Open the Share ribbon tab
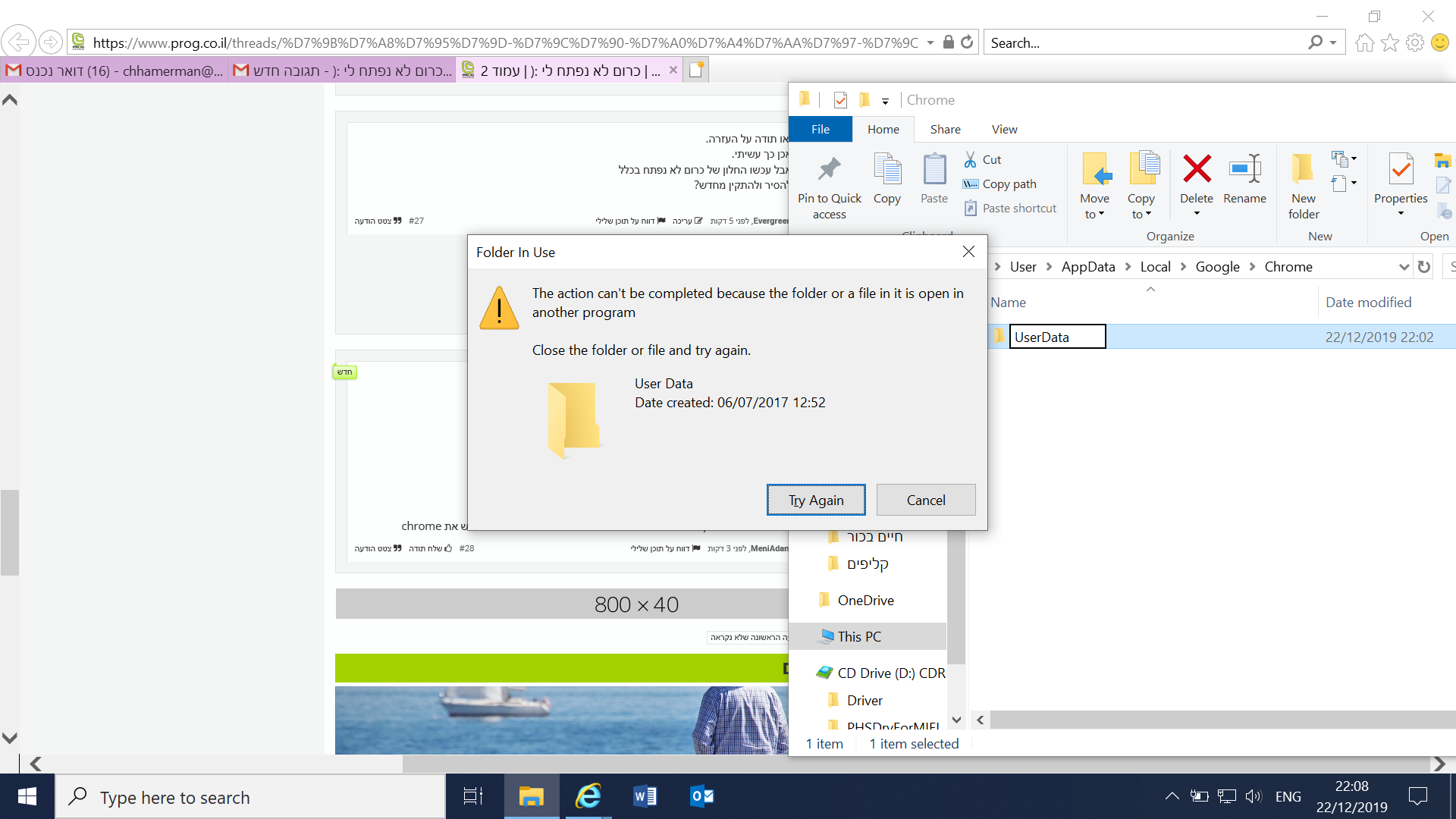Viewport: 1456px width, 819px height. pos(945,130)
